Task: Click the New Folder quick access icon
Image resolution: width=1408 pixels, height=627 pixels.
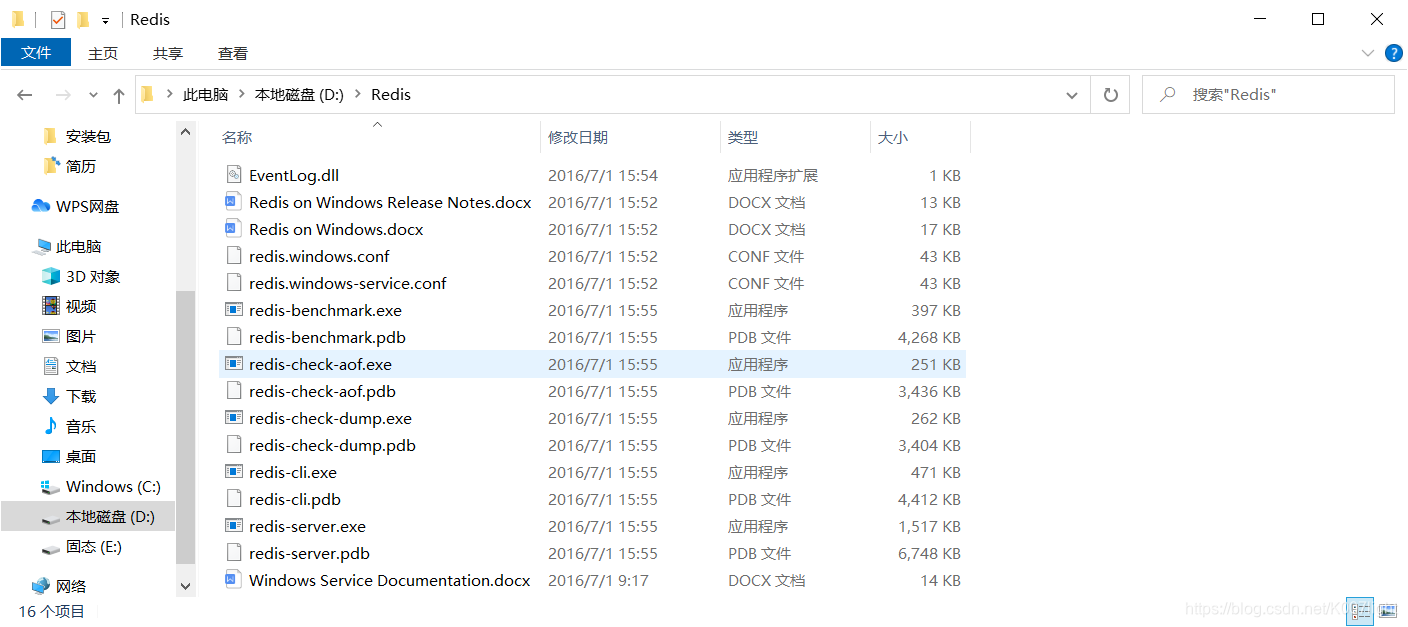Action: tap(83, 20)
